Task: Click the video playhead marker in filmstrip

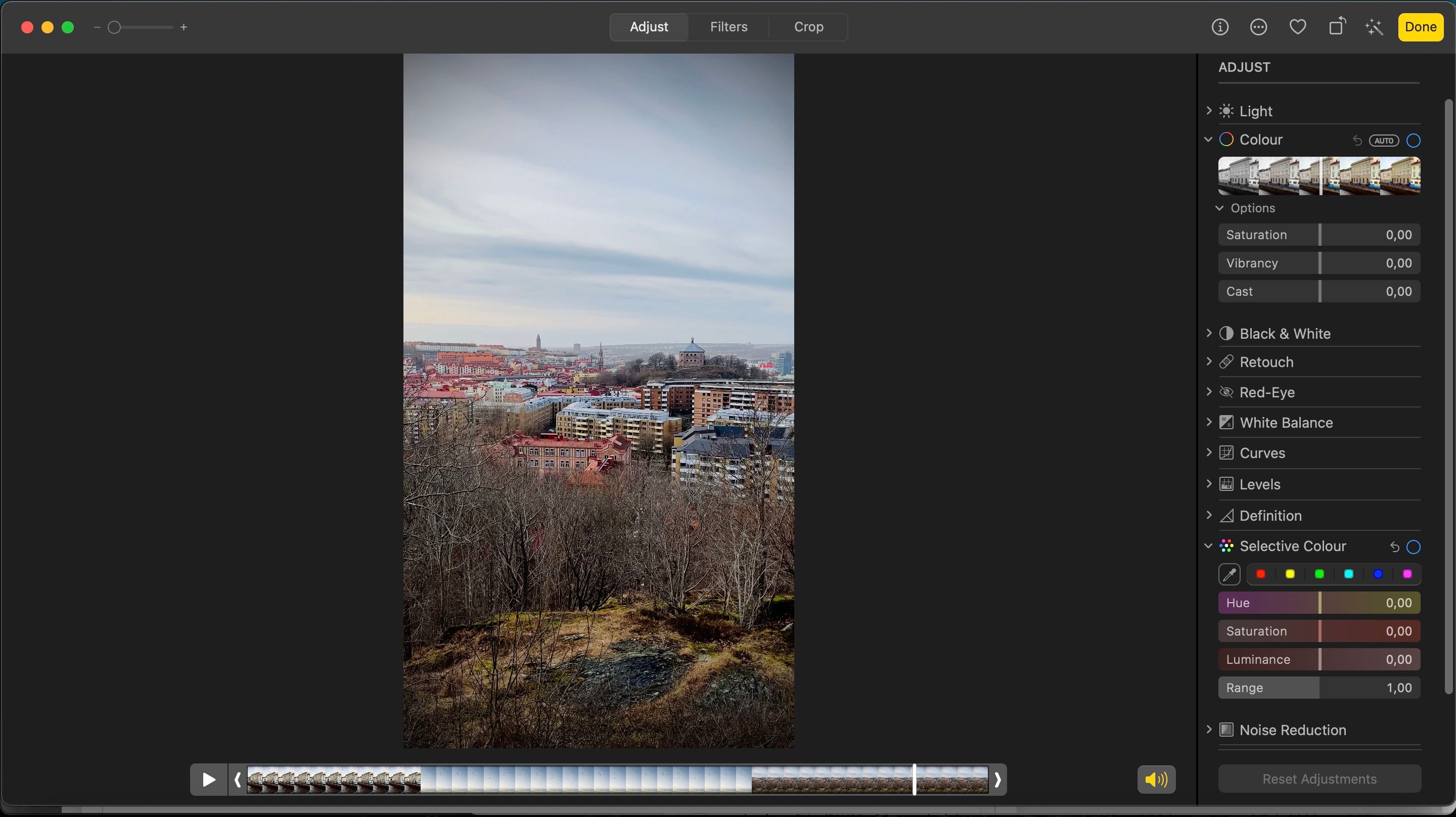Action: [x=915, y=780]
